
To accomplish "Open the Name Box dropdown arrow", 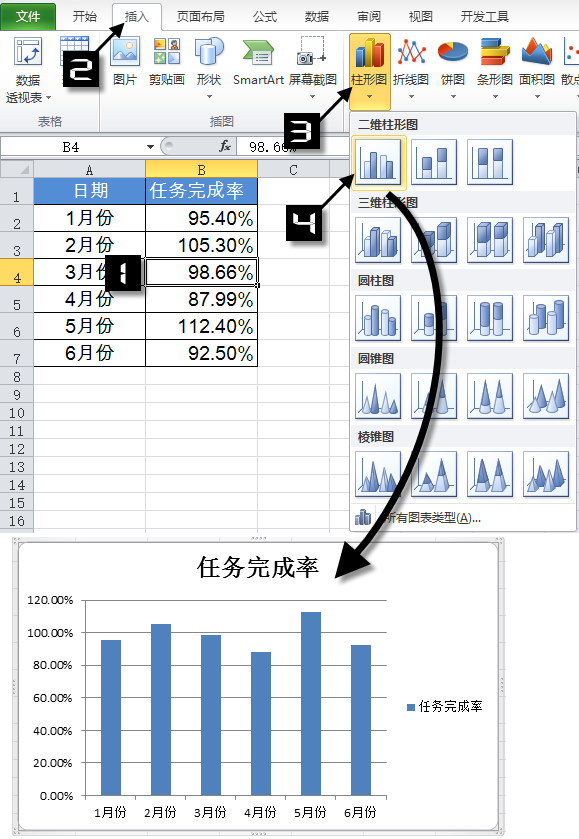I will (x=150, y=147).
